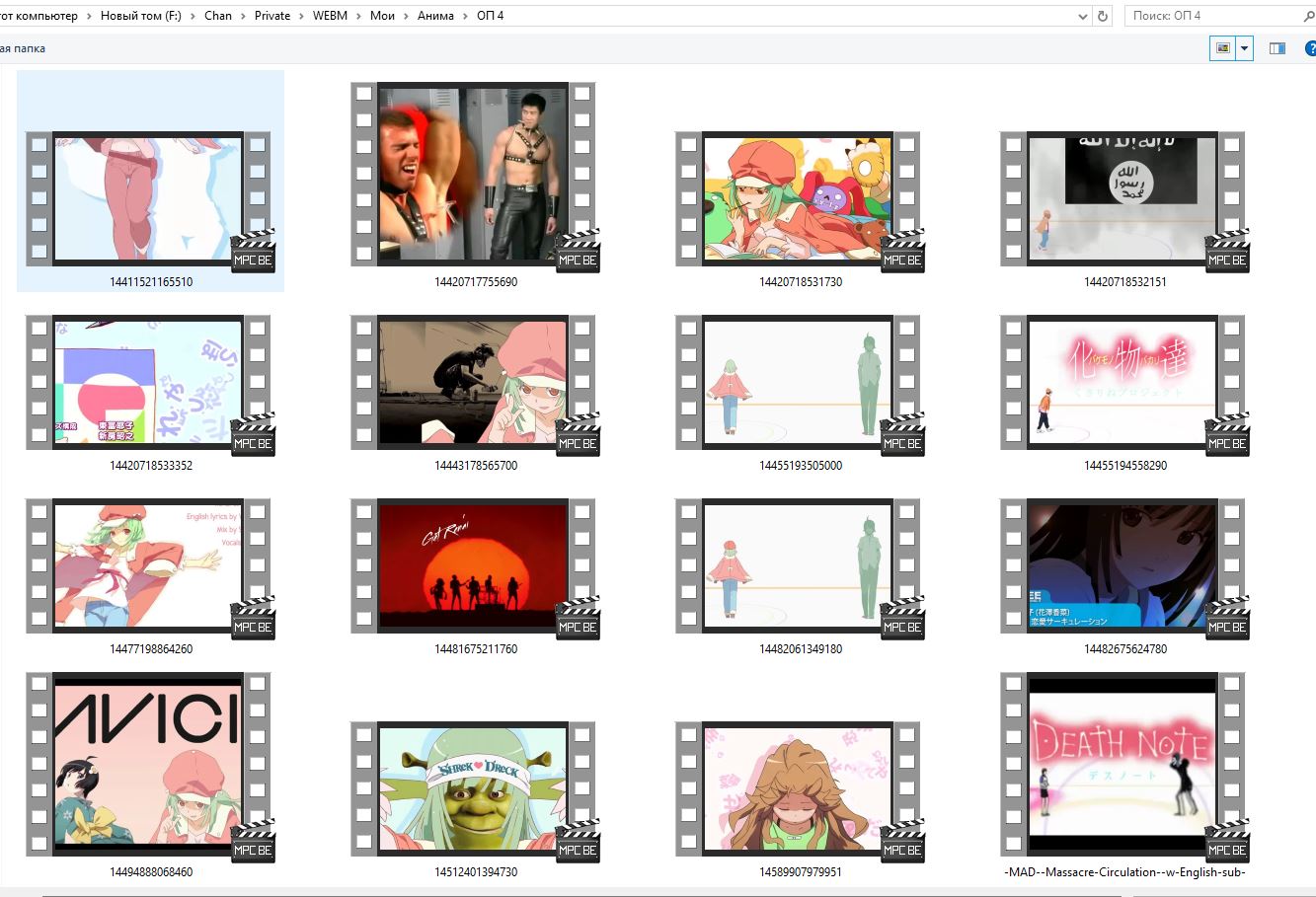Jump to the WEBM folder breadcrumb
1316x897 pixels.
(330, 16)
